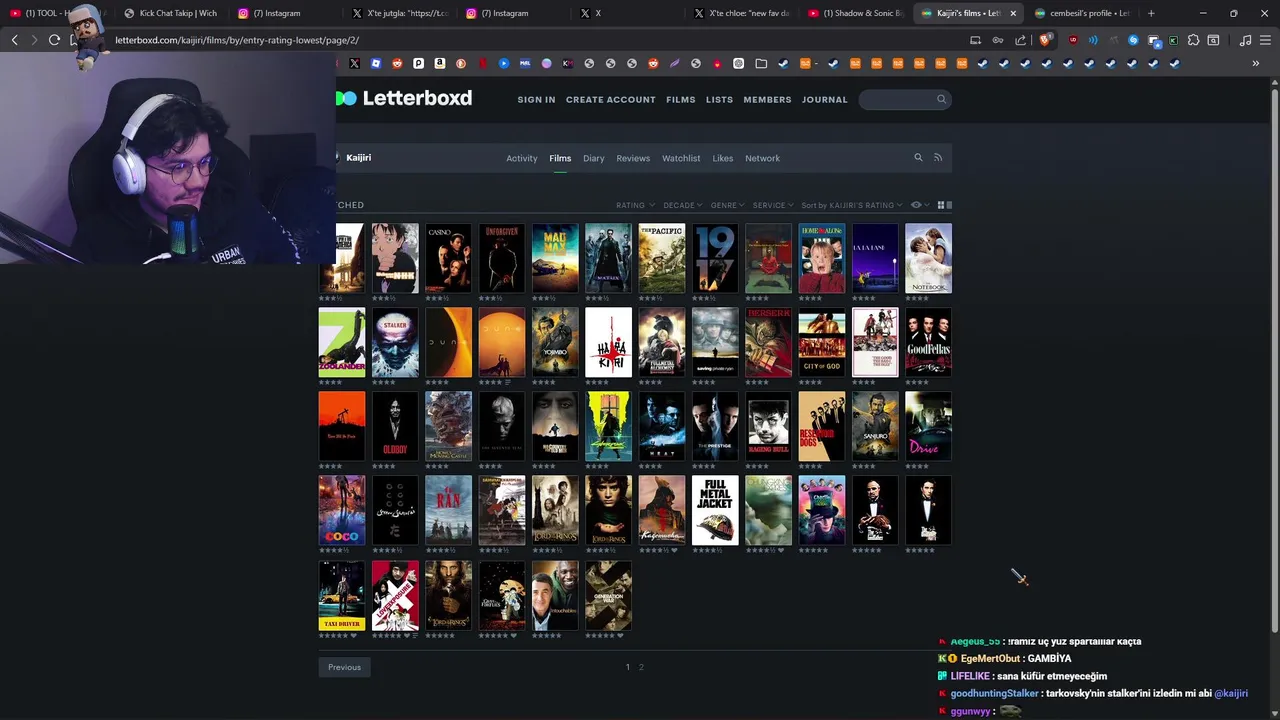Click the share page icon in address bar
Image resolution: width=1280 pixels, height=720 pixels.
(x=1020, y=40)
